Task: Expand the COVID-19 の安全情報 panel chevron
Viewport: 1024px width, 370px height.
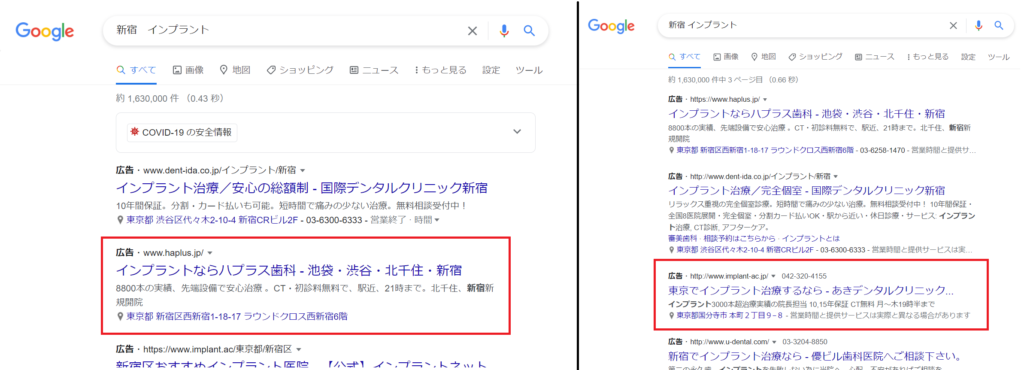Action: [x=517, y=132]
